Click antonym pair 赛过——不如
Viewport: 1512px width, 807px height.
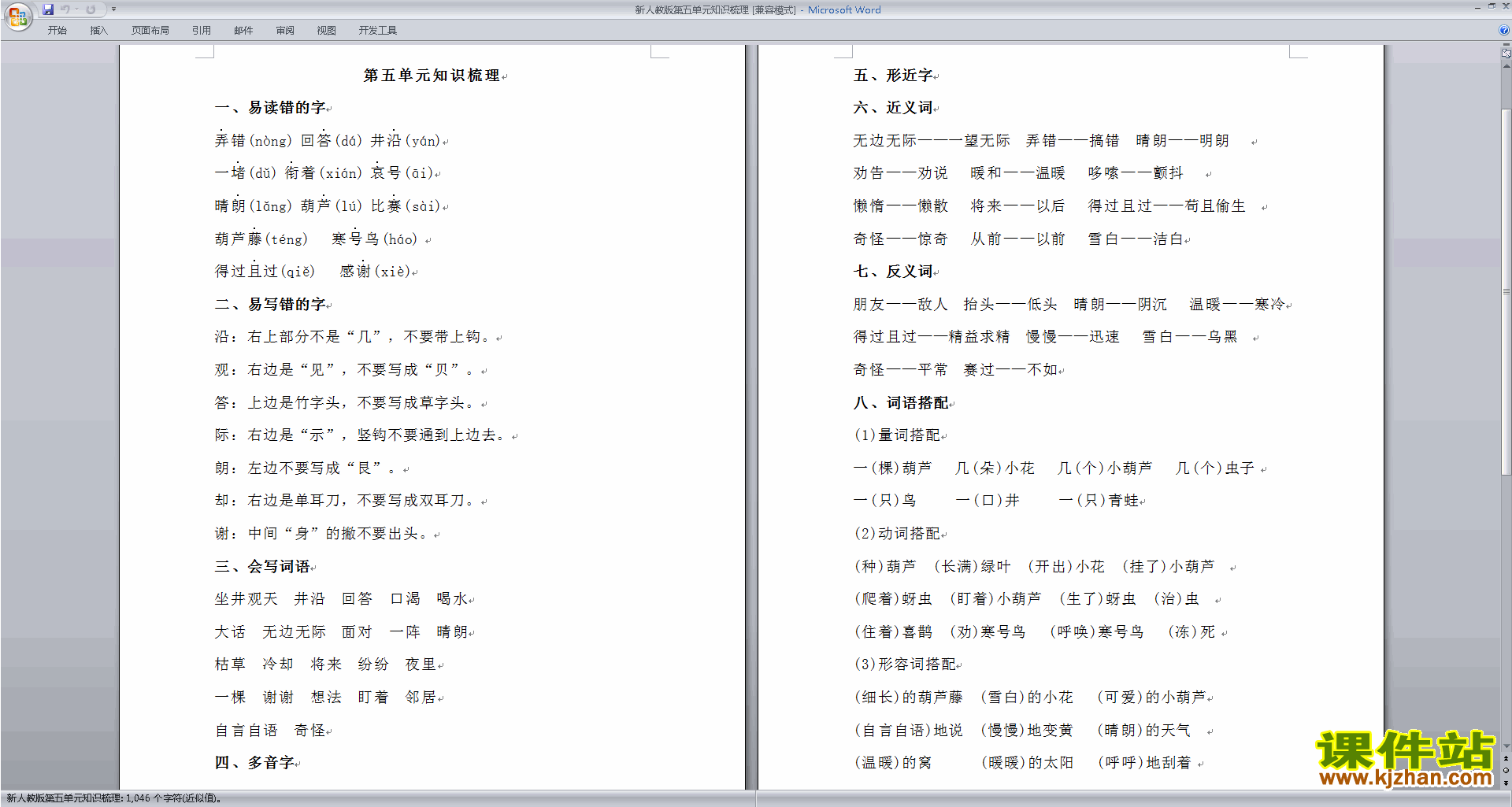click(1010, 370)
